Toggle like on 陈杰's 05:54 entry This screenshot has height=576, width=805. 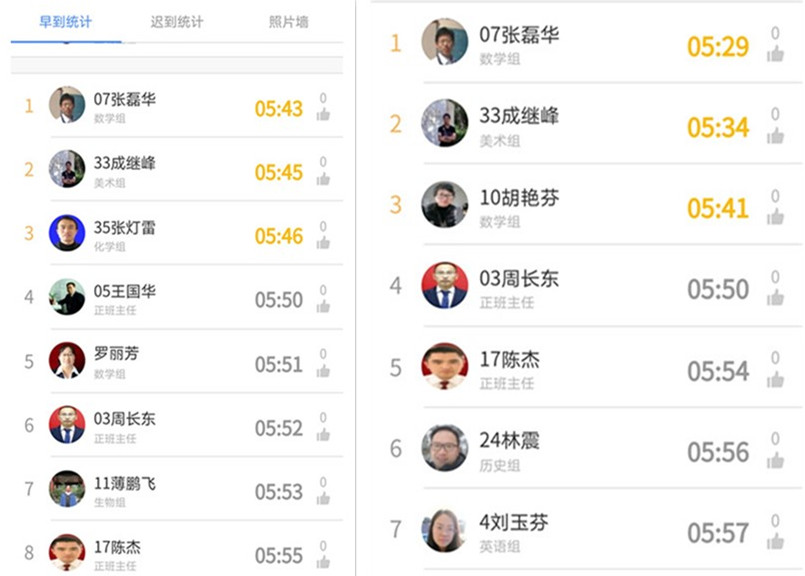(x=775, y=379)
